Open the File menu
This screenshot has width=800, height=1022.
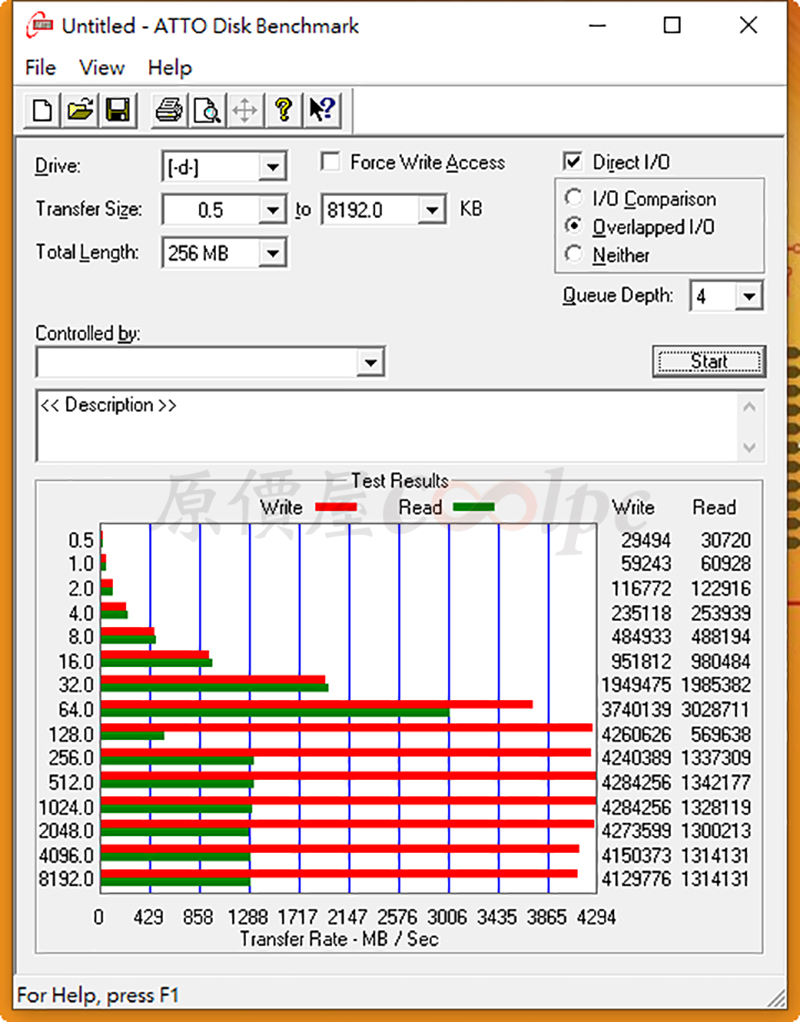(40, 67)
